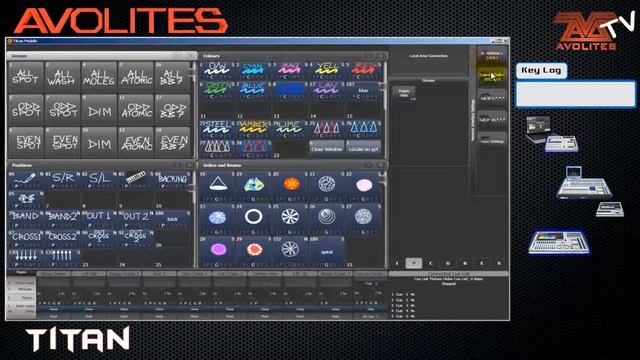Choose the pink circle gobo palette 22
Screen dimensions: 640x360
pos(364,186)
